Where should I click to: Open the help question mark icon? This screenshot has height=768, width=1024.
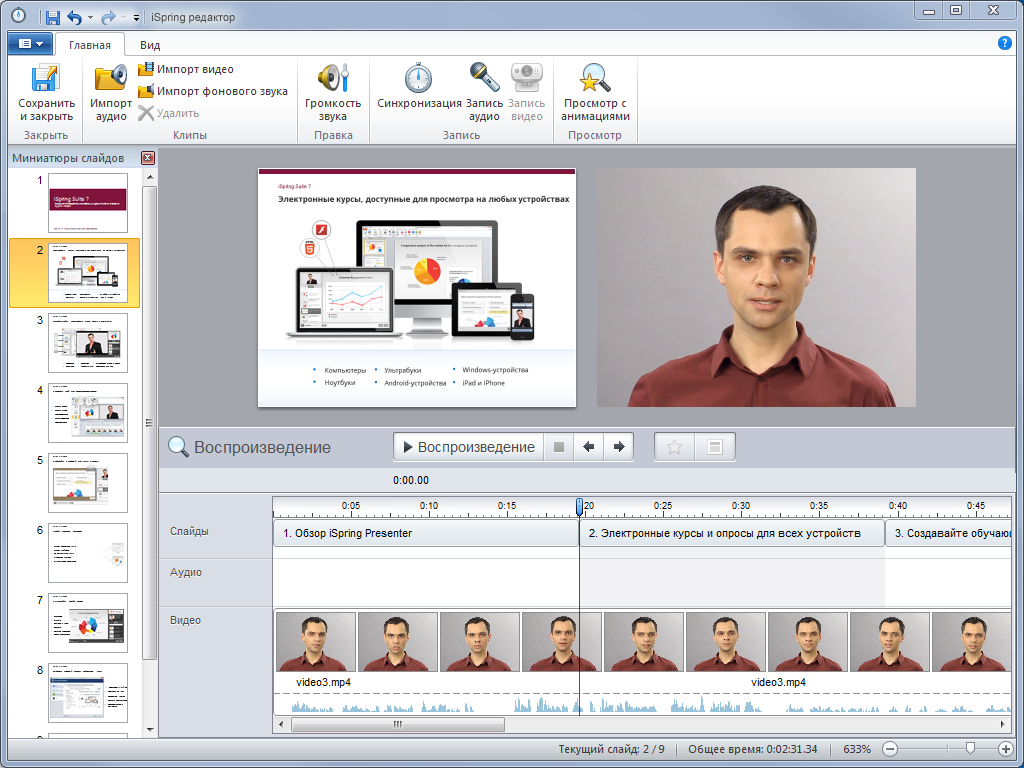click(1005, 43)
